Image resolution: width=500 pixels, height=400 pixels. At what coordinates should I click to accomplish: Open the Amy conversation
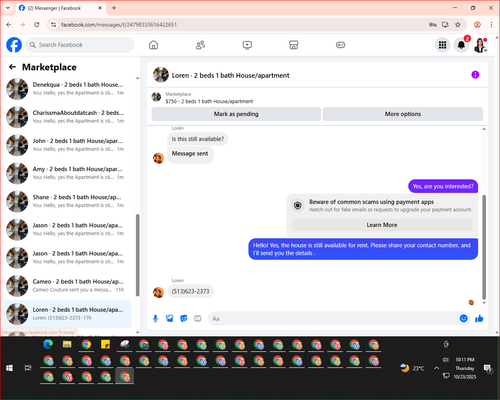[x=68, y=173]
